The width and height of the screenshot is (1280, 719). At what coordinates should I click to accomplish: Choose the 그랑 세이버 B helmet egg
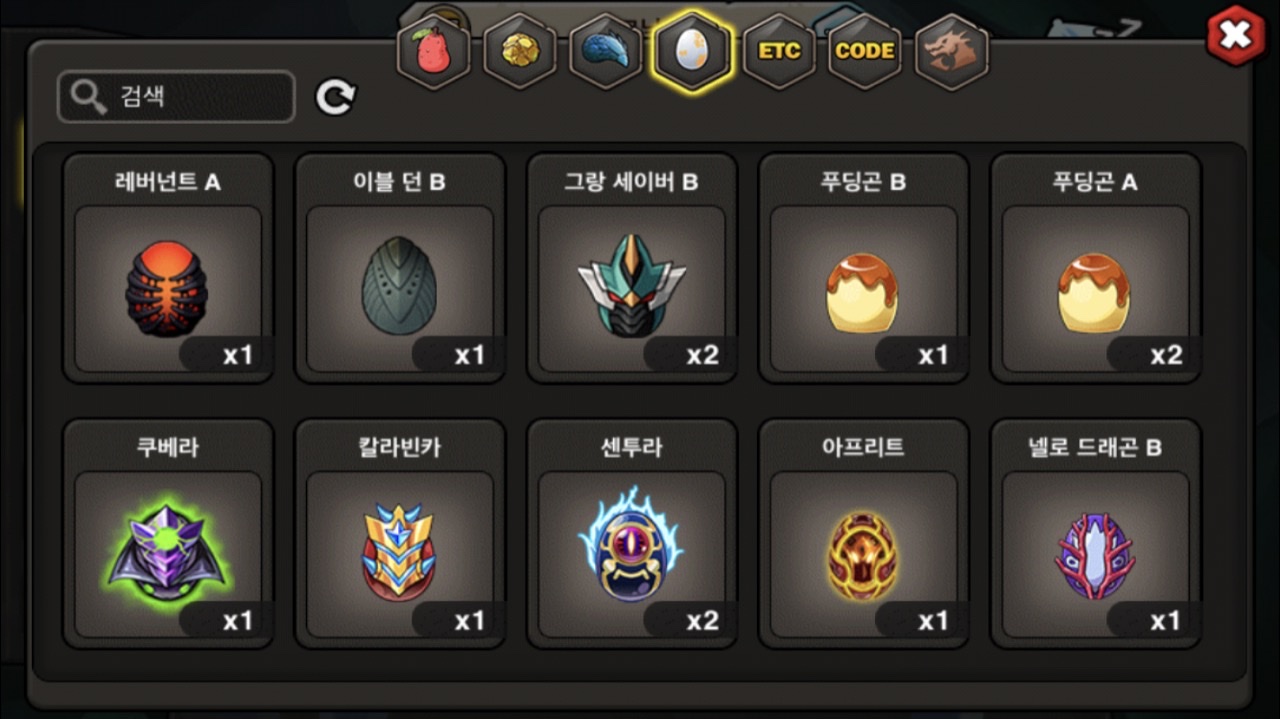[x=632, y=268]
